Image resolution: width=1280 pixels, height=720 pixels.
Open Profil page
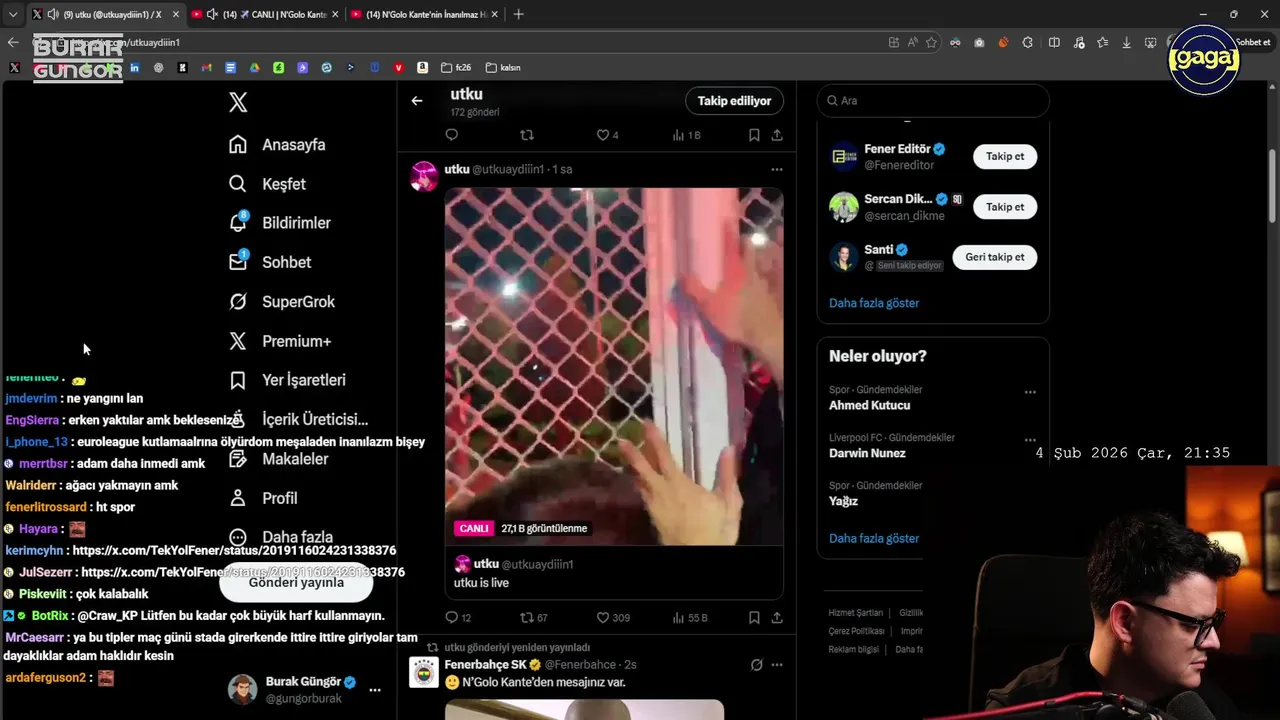point(263,498)
